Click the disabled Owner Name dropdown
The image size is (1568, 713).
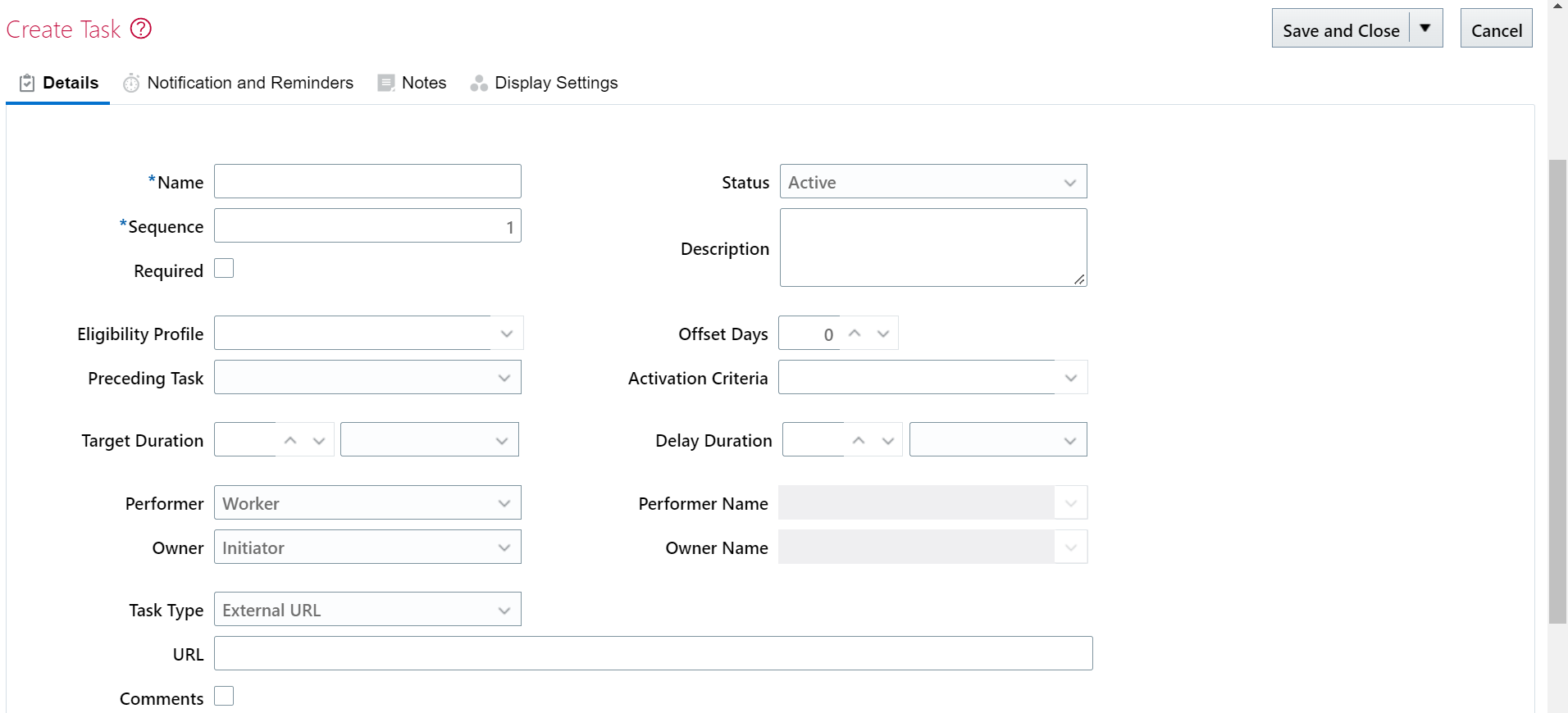pyautogui.click(x=932, y=547)
